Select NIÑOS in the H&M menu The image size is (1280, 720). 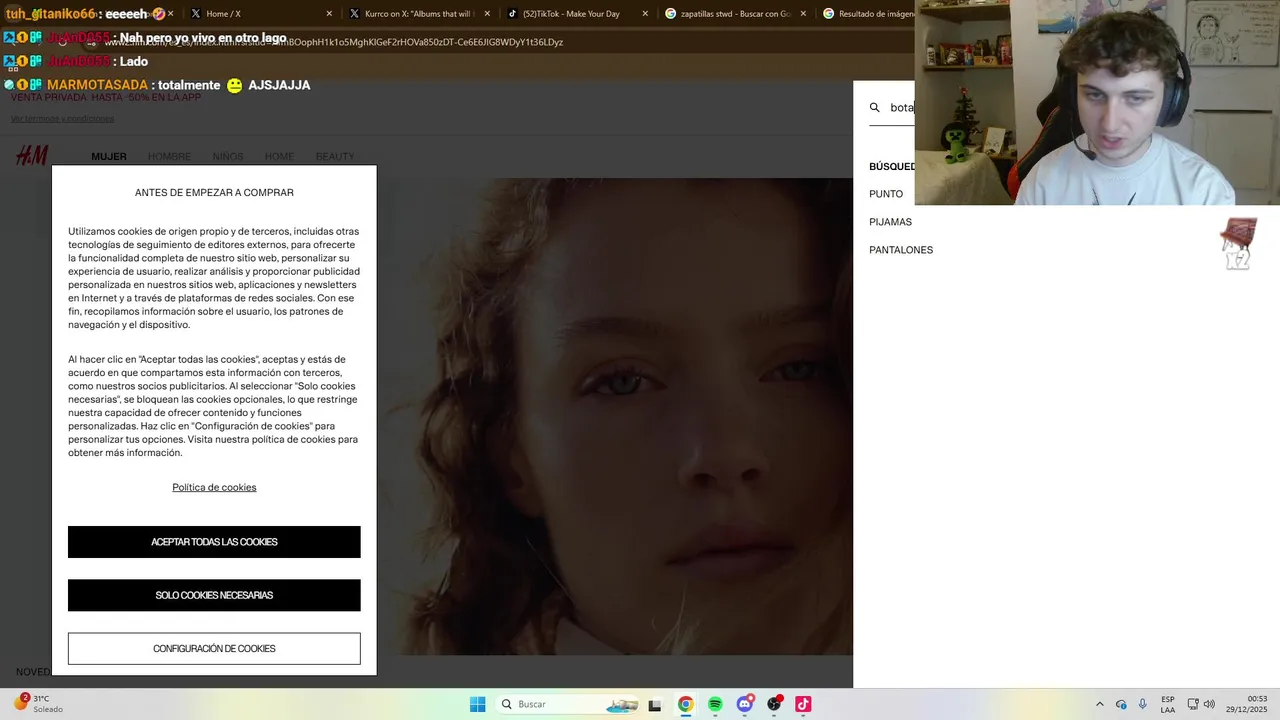[228, 157]
